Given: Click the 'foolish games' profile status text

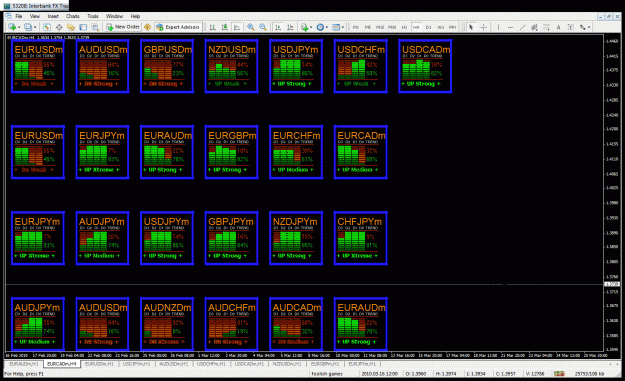Looking at the screenshot, I should click(327, 374).
